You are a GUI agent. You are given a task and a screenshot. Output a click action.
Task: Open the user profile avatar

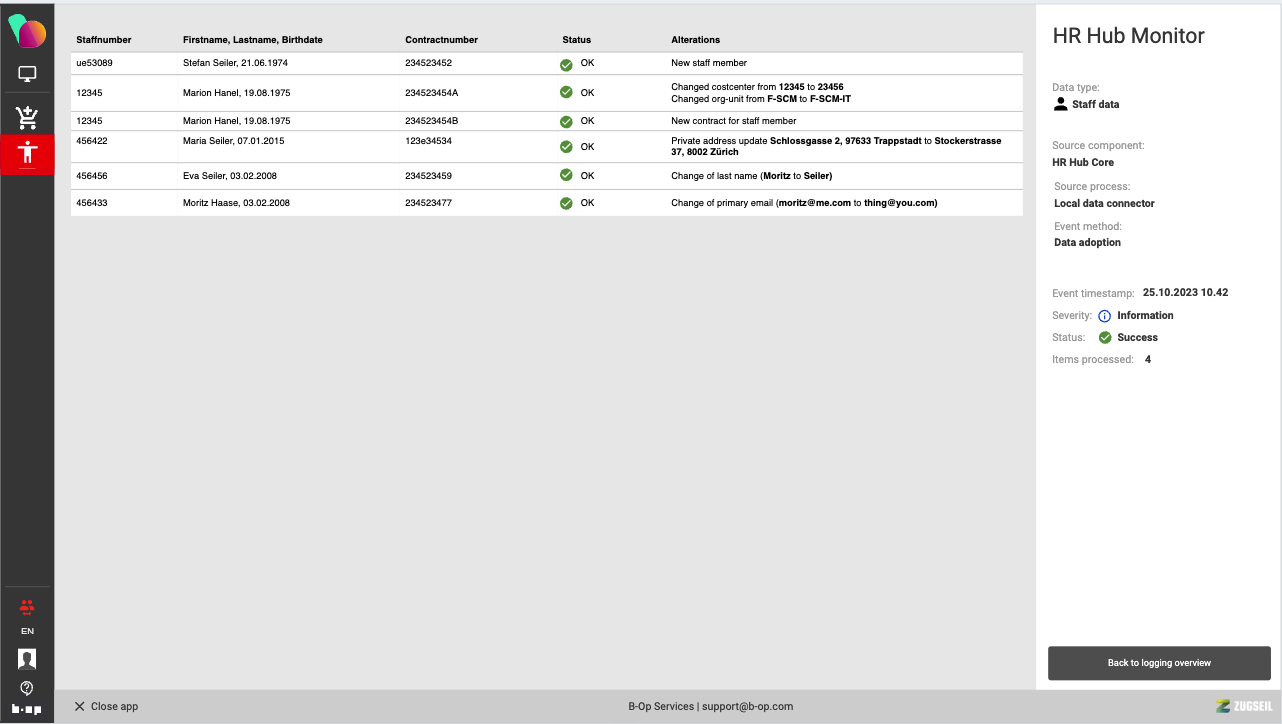tap(27, 658)
